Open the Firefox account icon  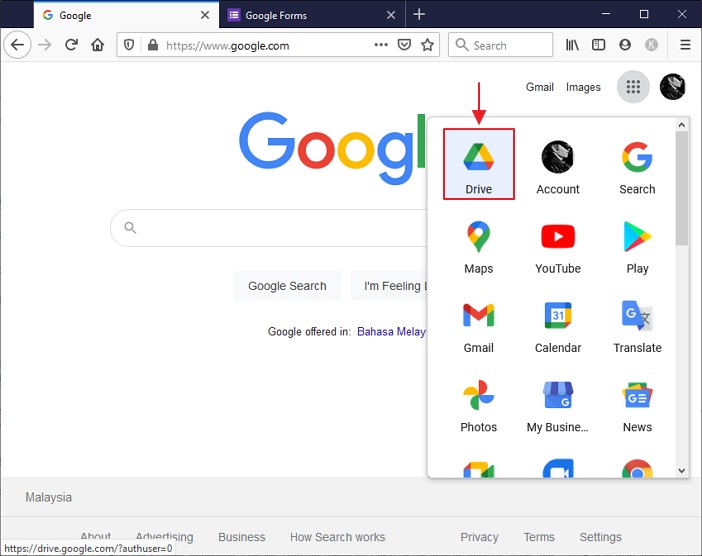[625, 45]
